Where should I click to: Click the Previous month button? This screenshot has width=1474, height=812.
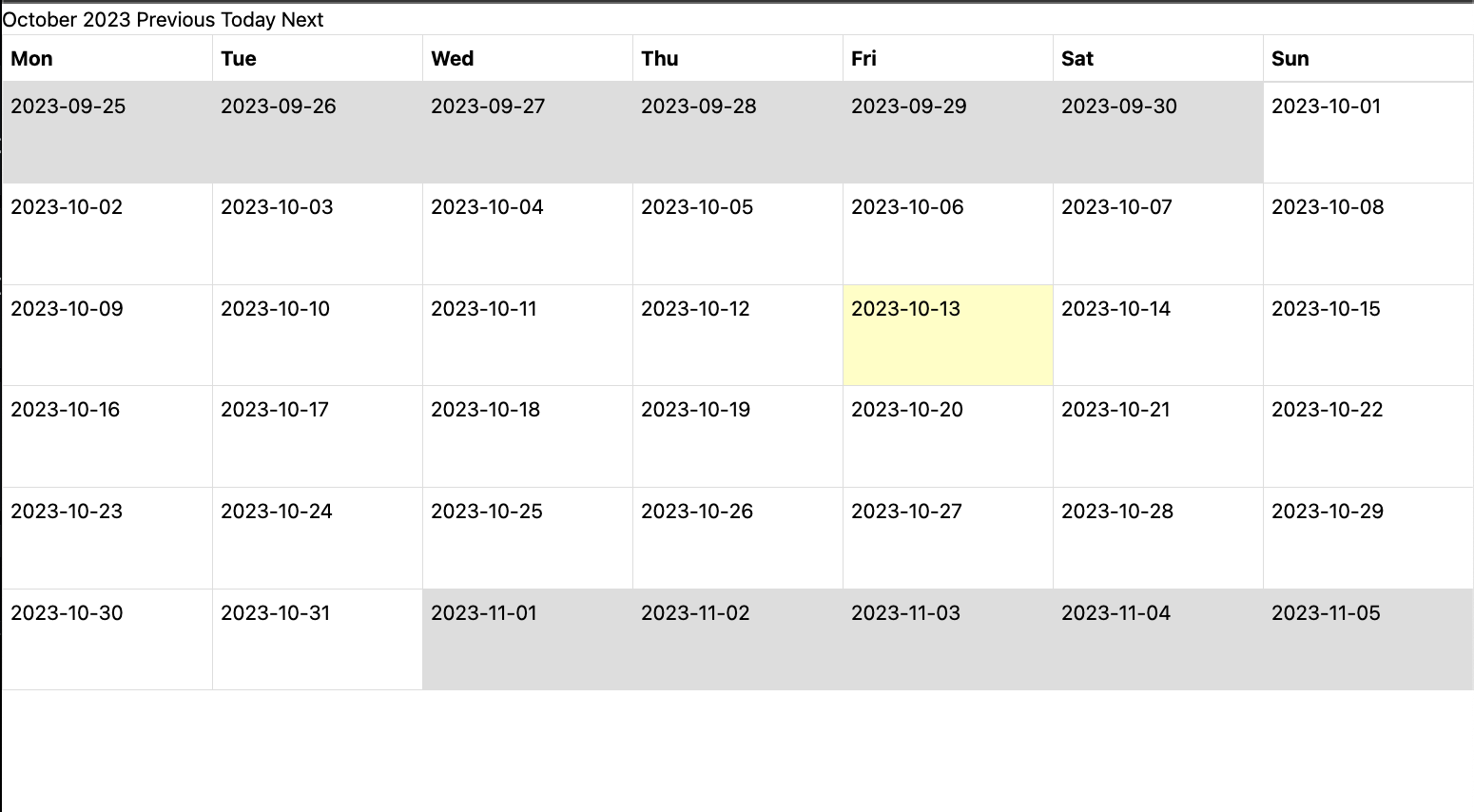tap(176, 20)
